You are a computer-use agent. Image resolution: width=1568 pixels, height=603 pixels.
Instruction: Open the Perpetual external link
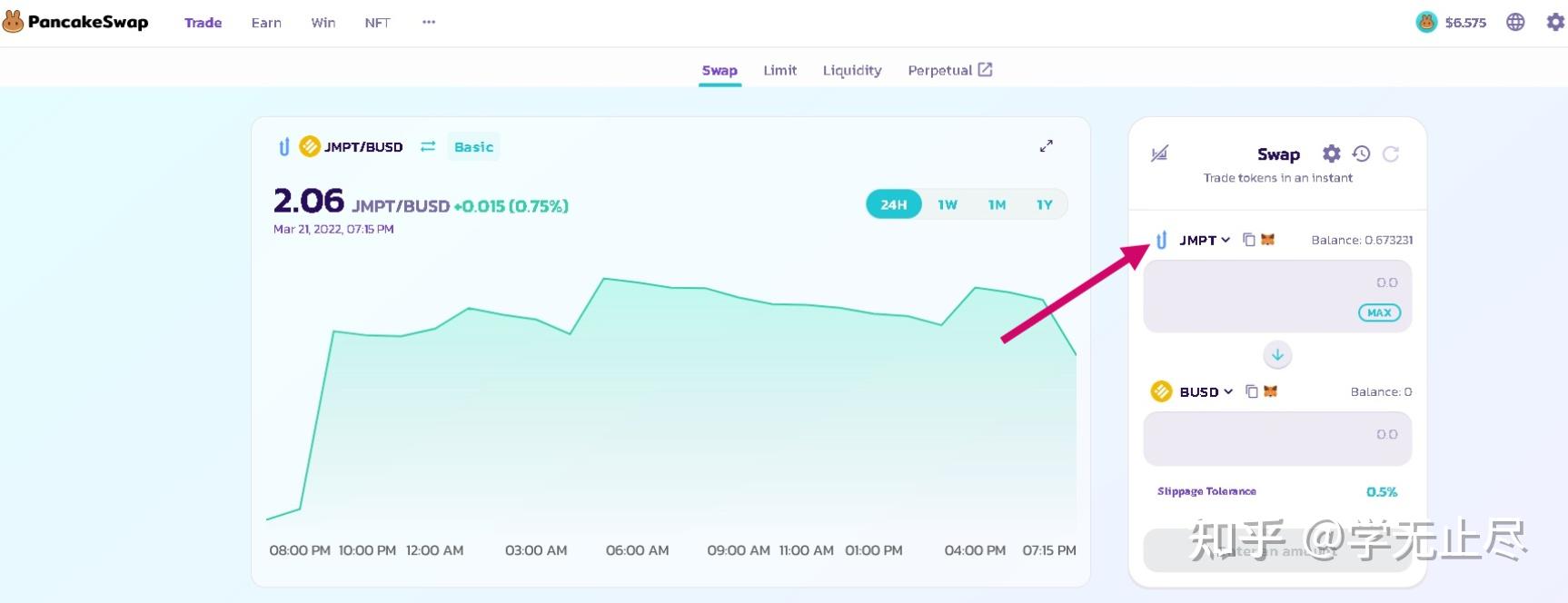click(950, 70)
